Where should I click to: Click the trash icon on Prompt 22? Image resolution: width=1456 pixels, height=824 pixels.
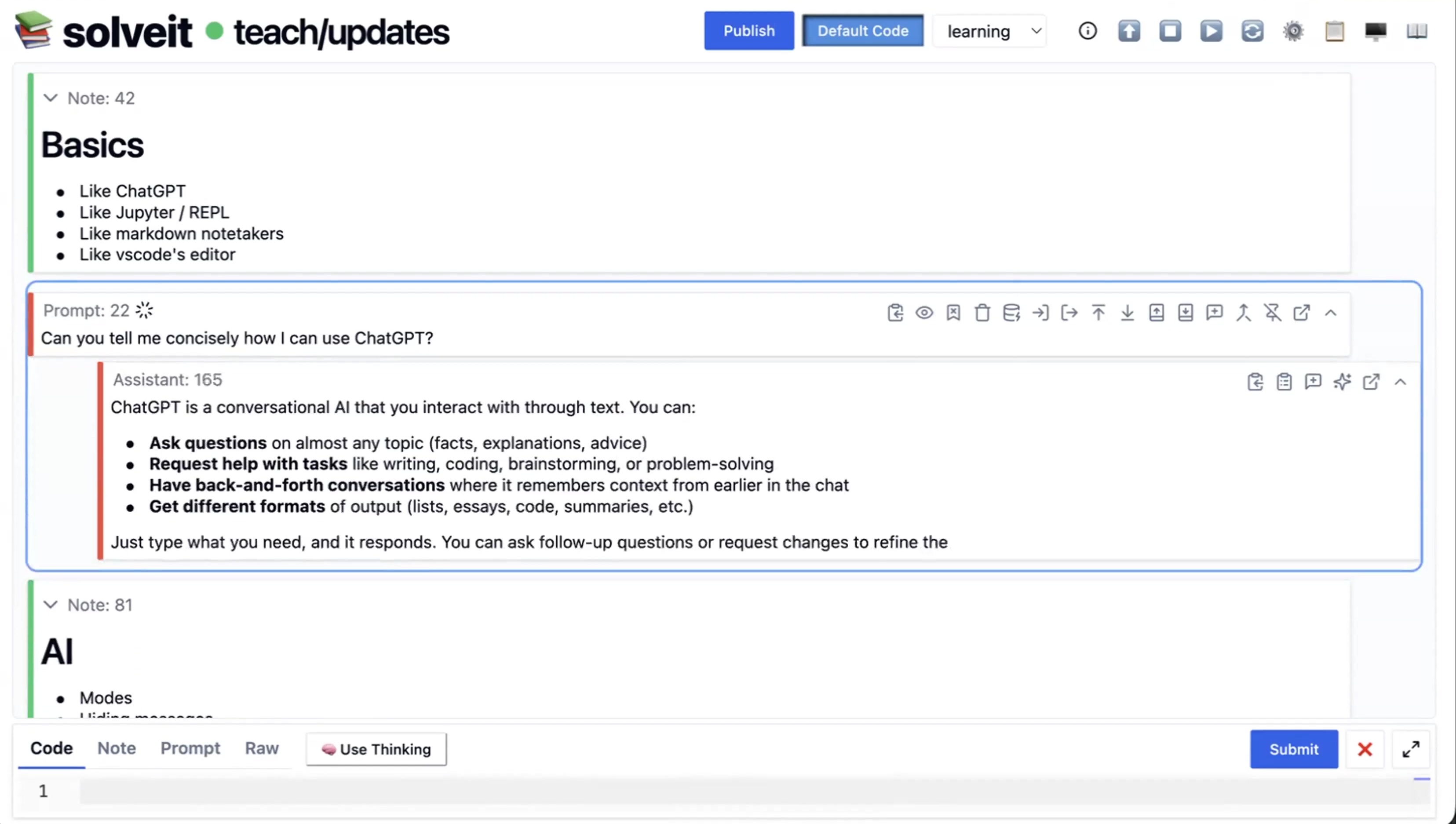982,312
